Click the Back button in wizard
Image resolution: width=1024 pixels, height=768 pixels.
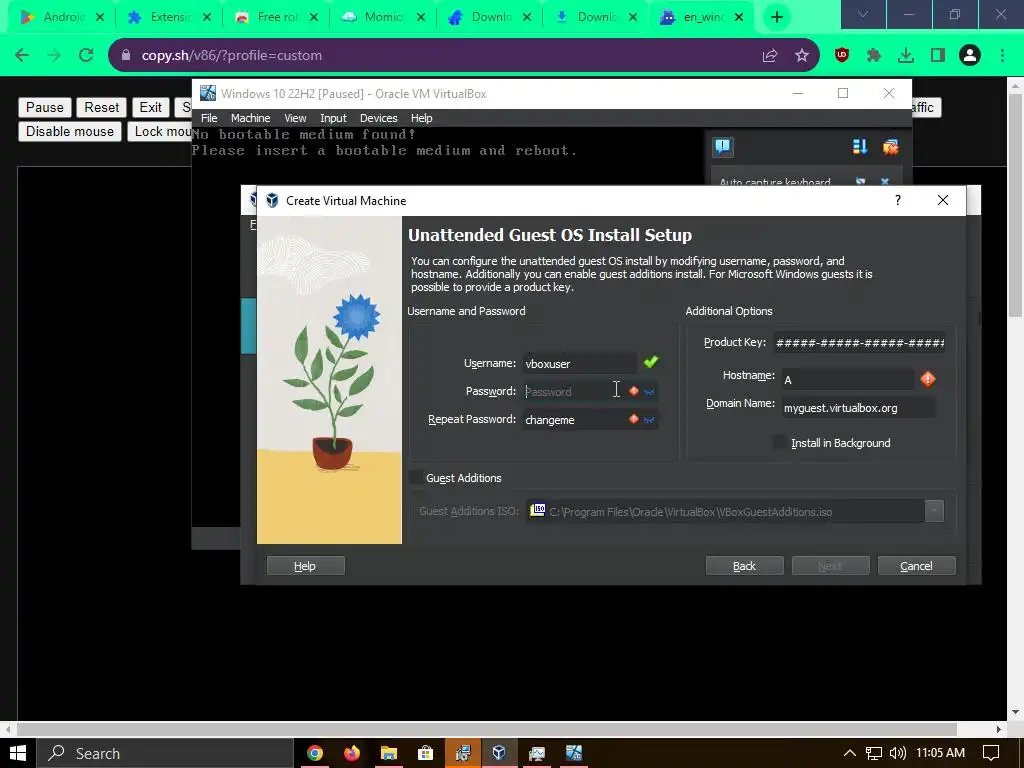(744, 566)
